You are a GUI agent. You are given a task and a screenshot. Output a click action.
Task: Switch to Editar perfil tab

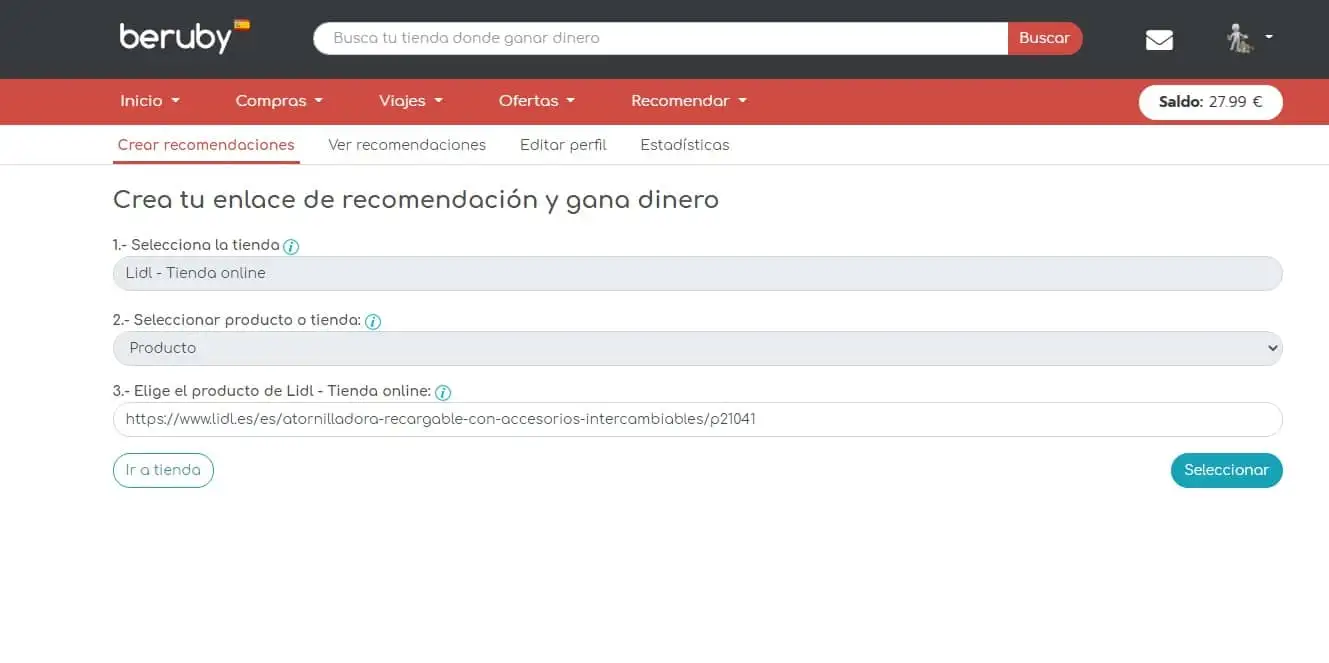pos(563,145)
